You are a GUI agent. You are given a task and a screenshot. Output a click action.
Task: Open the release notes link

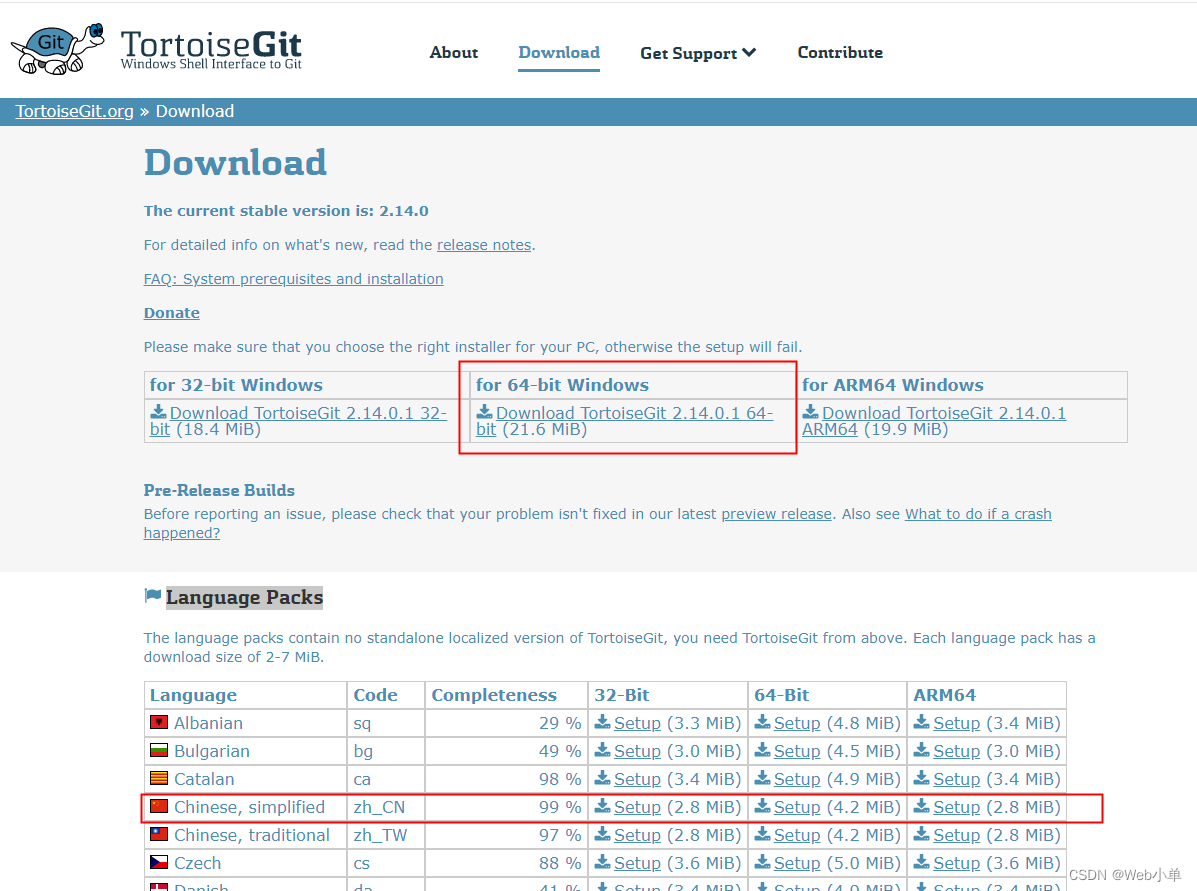(x=484, y=245)
